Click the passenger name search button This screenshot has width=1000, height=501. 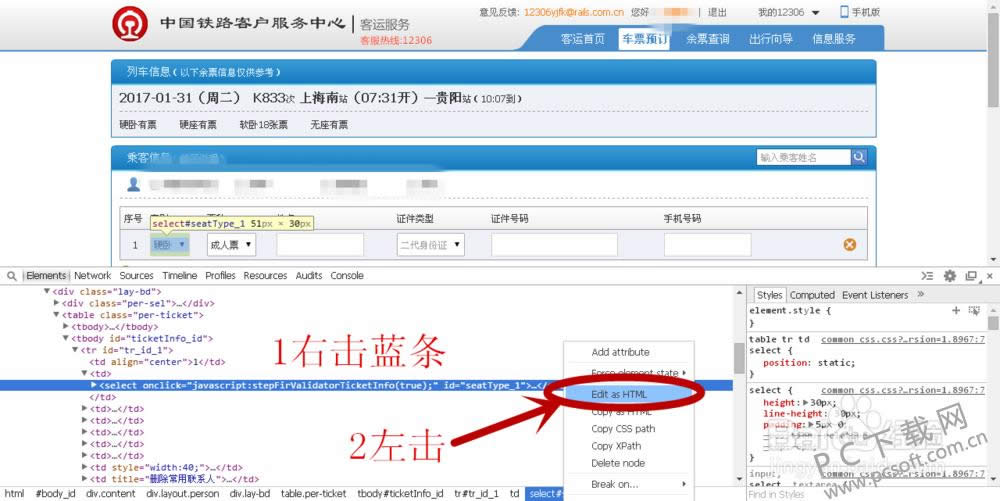pos(859,157)
